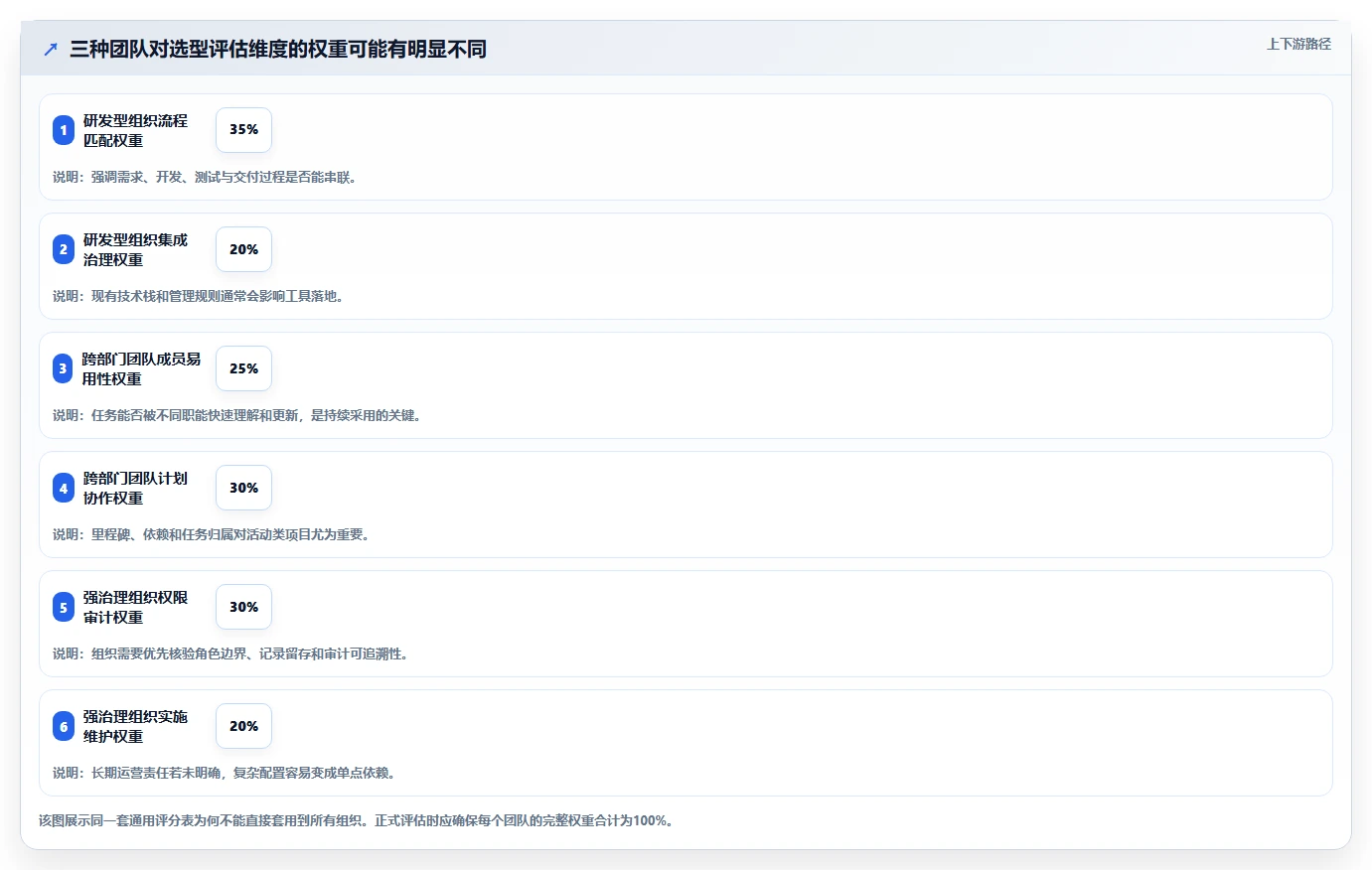1372x870 pixels.
Task: Click number badge 2 for 研发型组织集成治理权重
Action: point(64,249)
